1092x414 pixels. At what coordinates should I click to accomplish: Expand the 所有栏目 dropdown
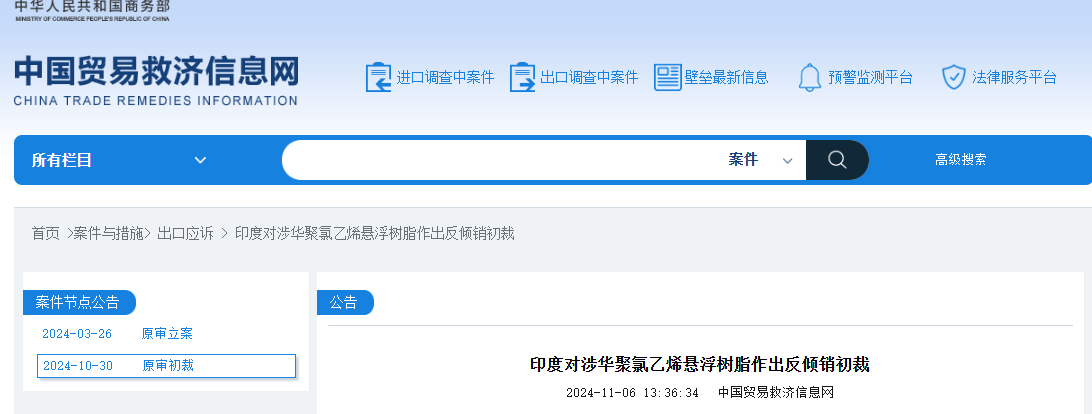pyautogui.click(x=119, y=160)
